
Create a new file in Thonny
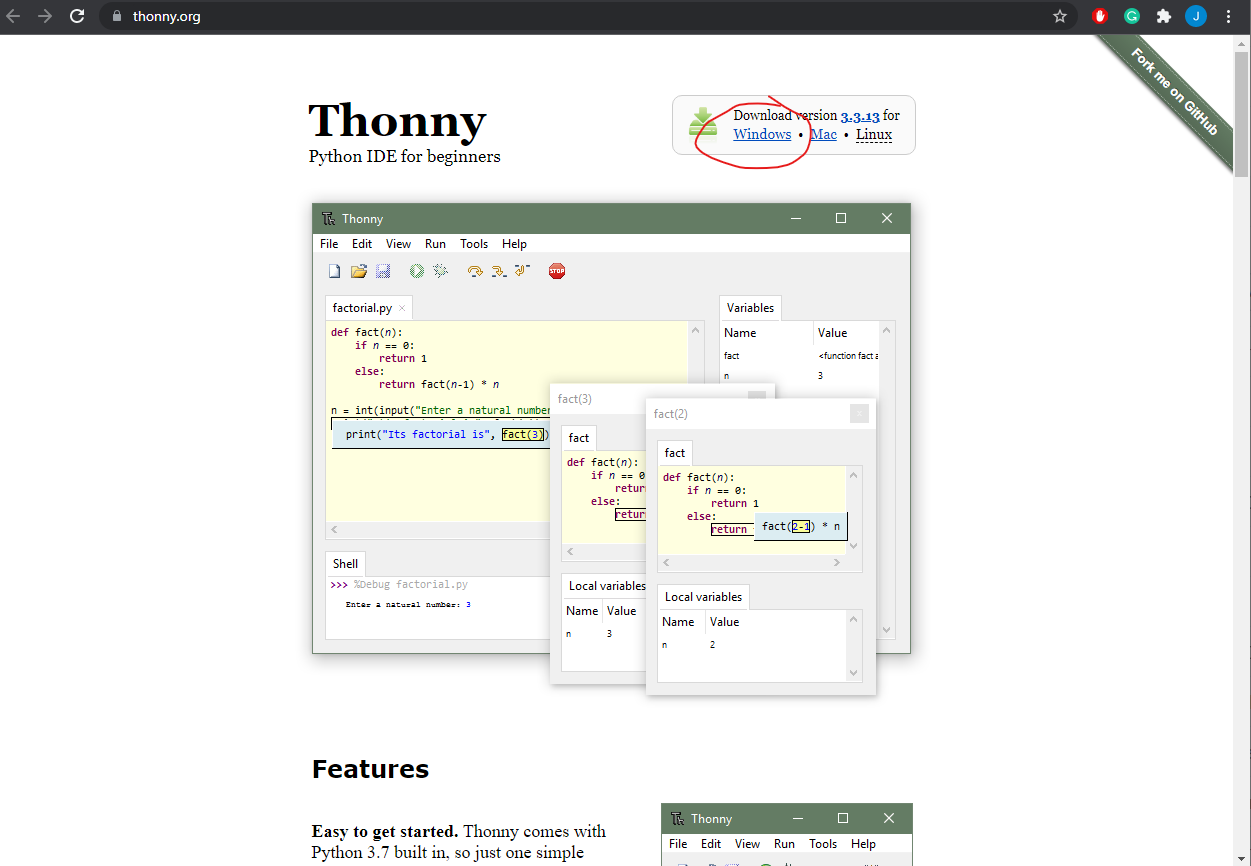(334, 271)
